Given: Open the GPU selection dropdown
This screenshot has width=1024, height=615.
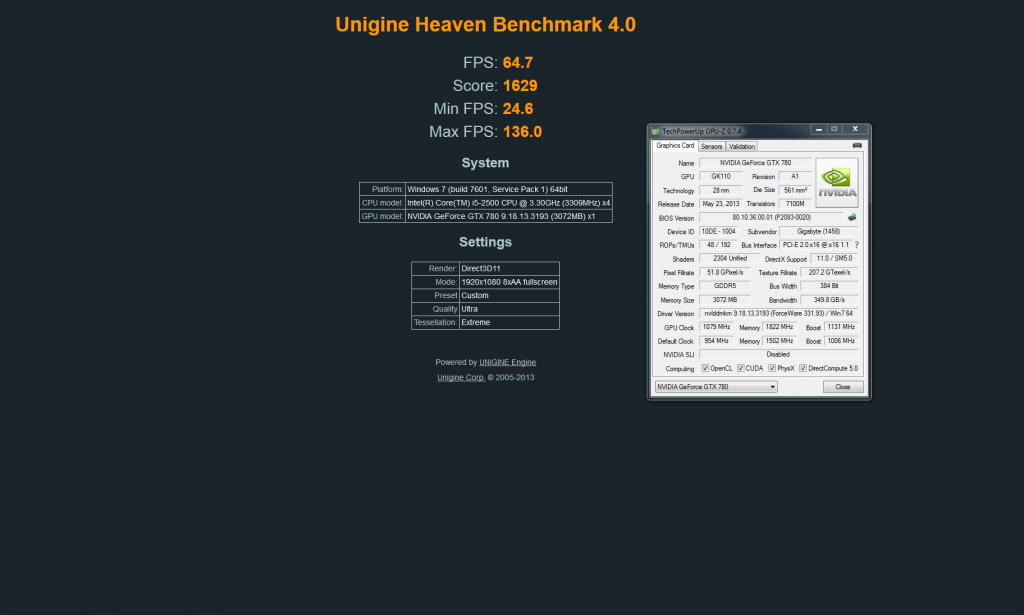Looking at the screenshot, I should pos(716,387).
